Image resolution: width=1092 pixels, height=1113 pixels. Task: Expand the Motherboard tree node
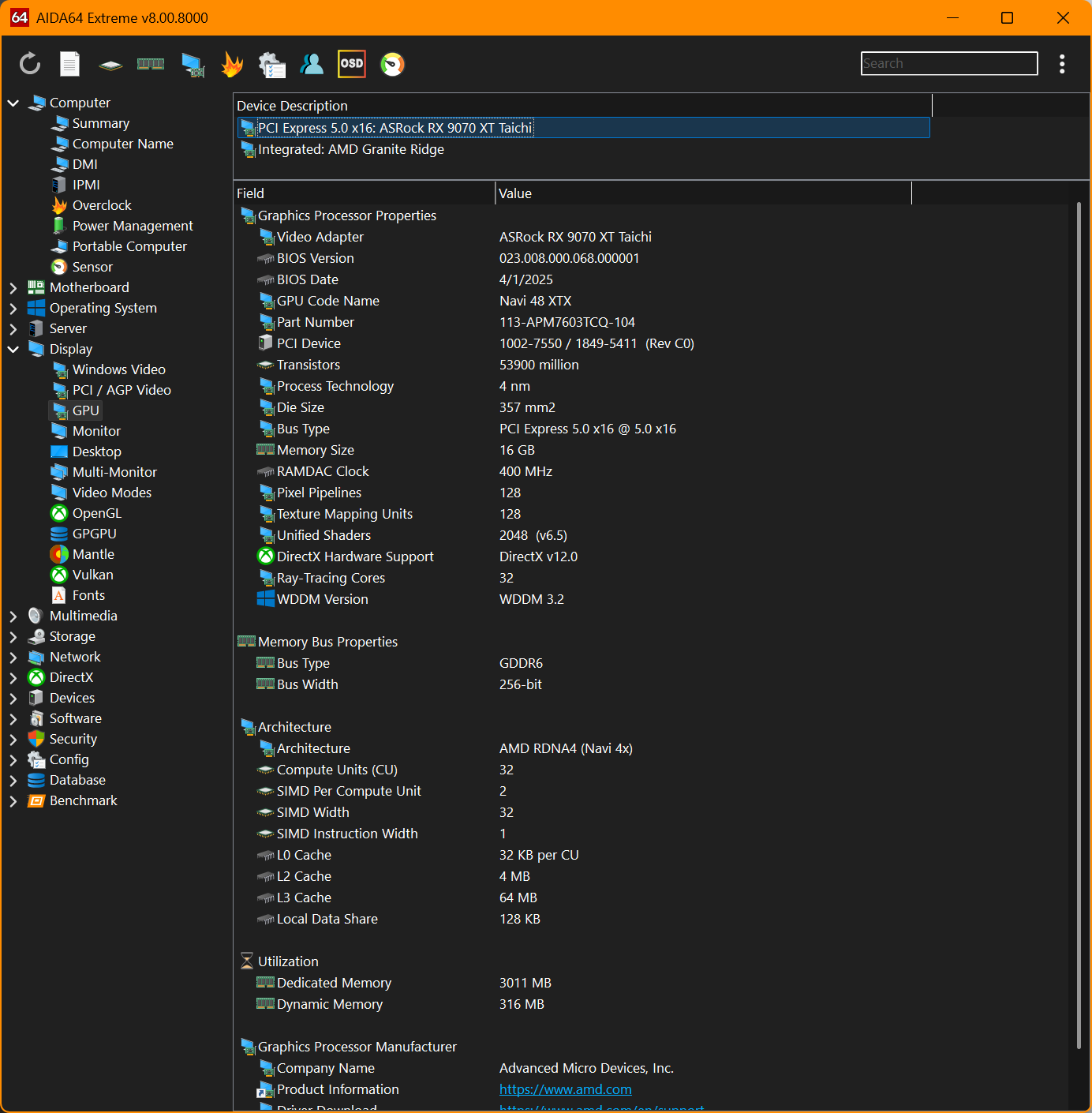(x=13, y=288)
